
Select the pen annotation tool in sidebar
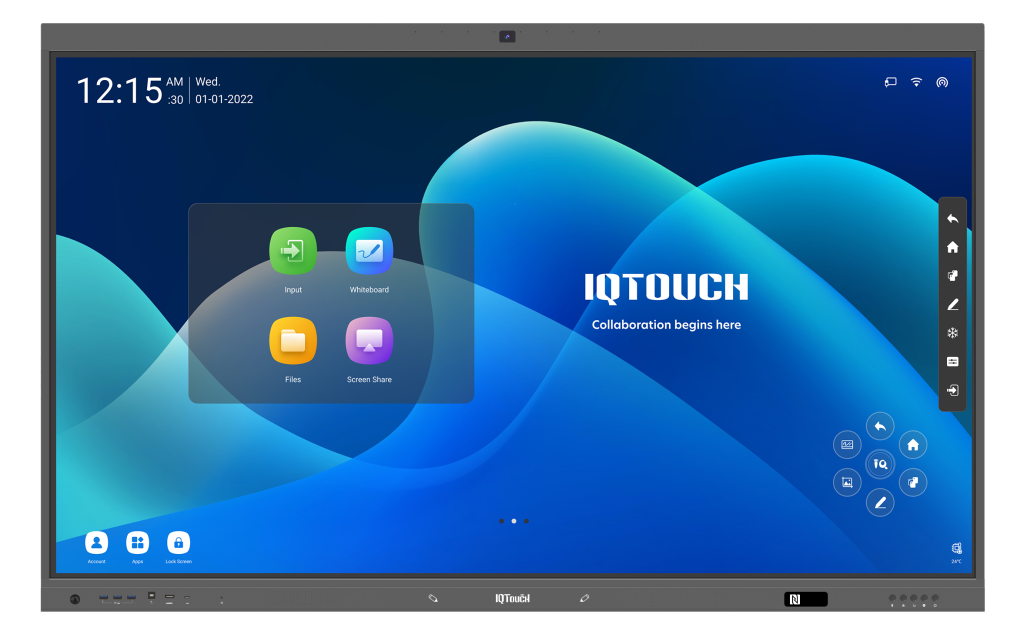pos(952,304)
